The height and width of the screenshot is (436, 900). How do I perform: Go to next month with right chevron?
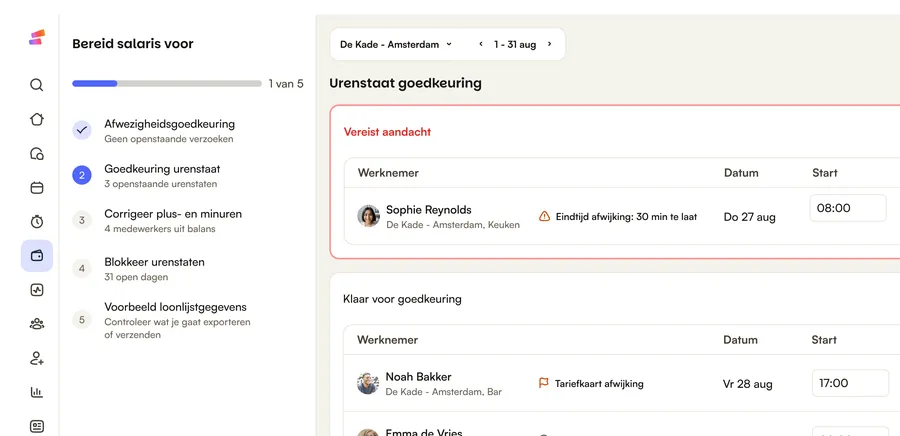pos(549,44)
